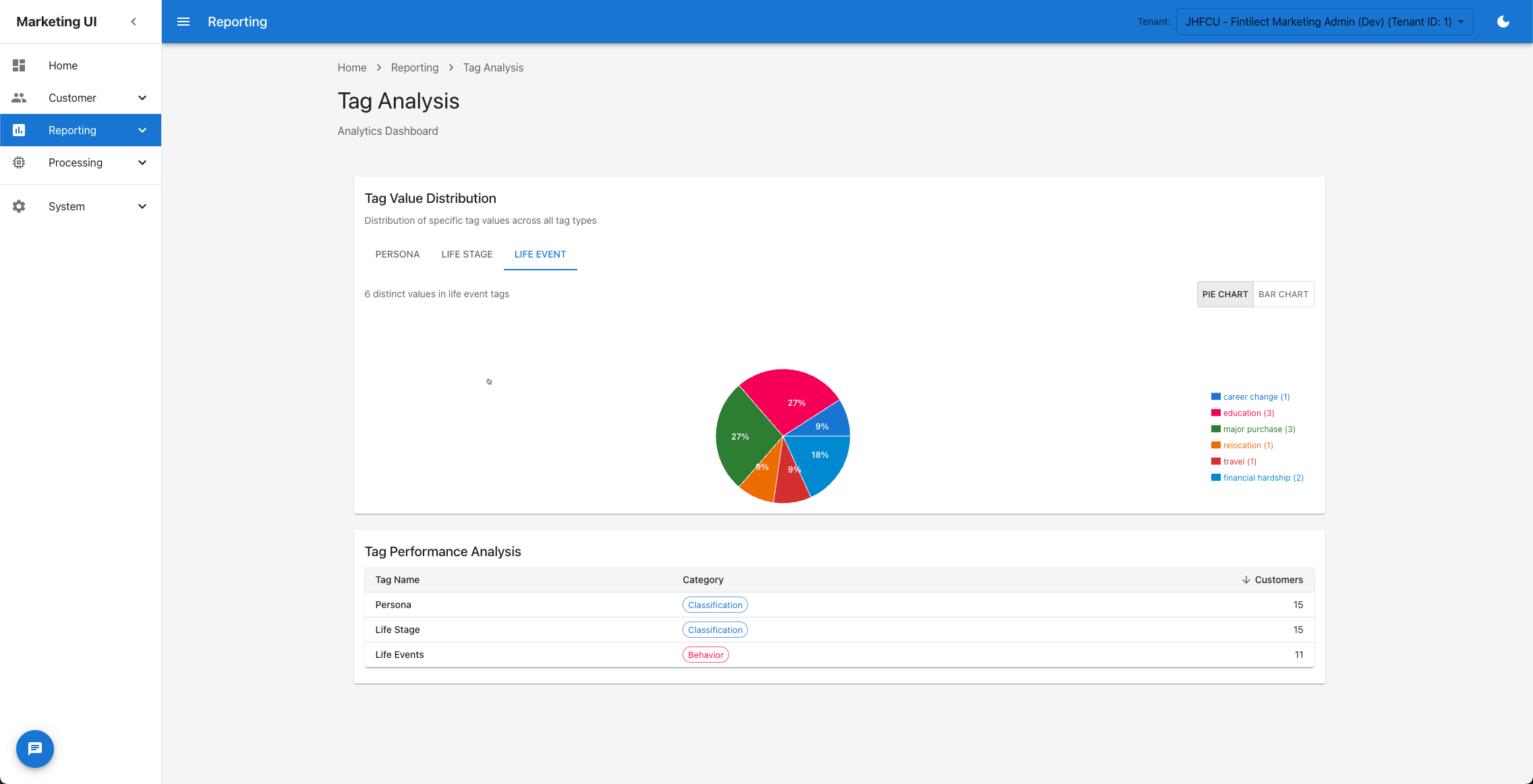Click the Customer people icon
Viewport: 1533px width, 784px height.
(18, 97)
